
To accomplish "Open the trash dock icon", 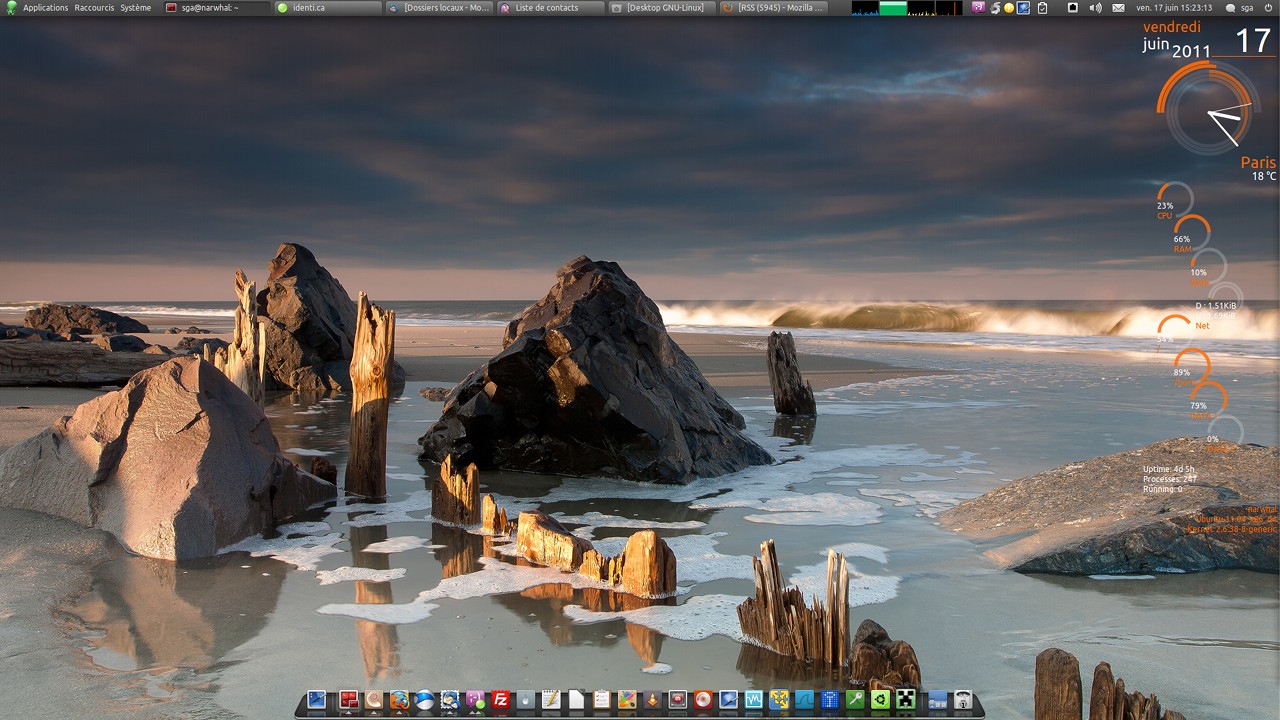I will (x=962, y=700).
